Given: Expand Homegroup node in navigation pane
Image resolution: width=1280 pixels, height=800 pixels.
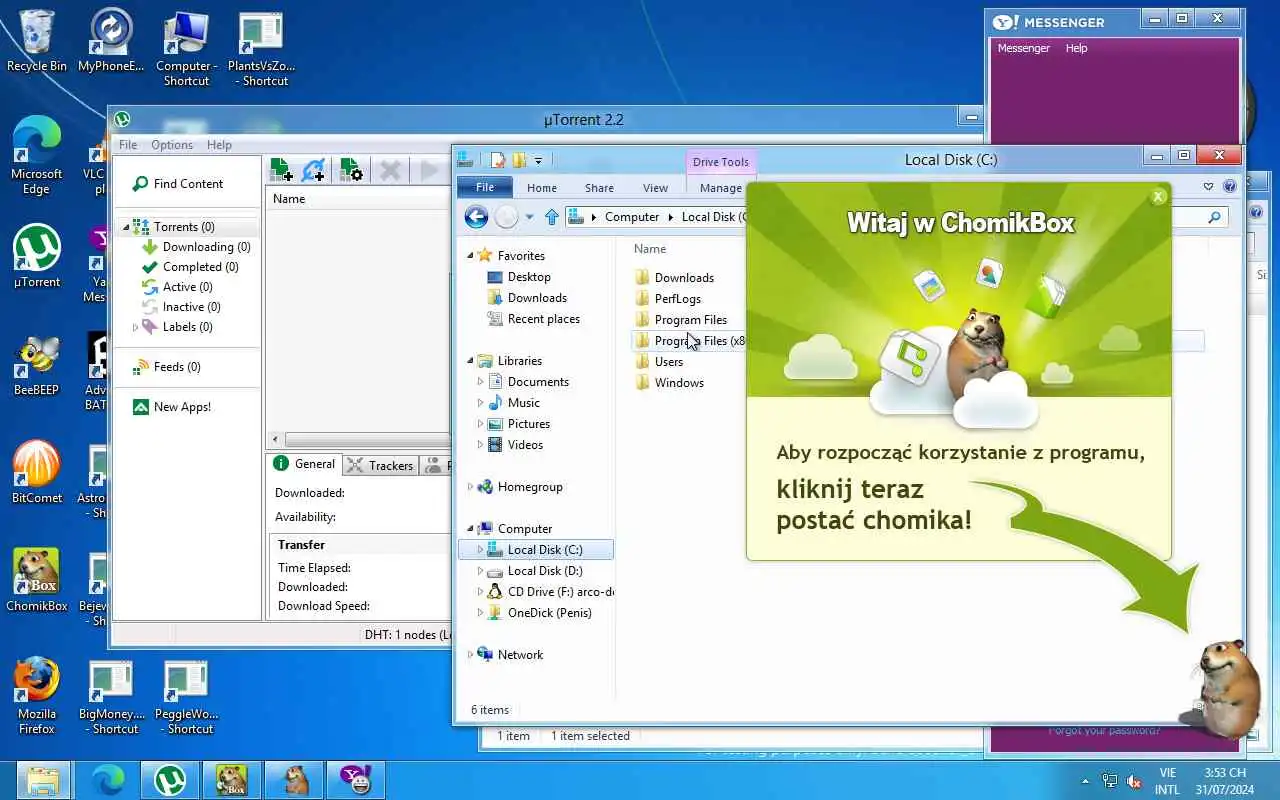Looking at the screenshot, I should coord(471,487).
